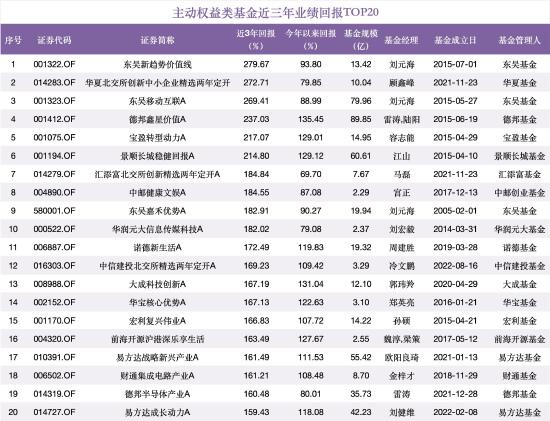The height and width of the screenshot is (421, 550).
Task: Click security code 014319.OF
Action: point(54,394)
